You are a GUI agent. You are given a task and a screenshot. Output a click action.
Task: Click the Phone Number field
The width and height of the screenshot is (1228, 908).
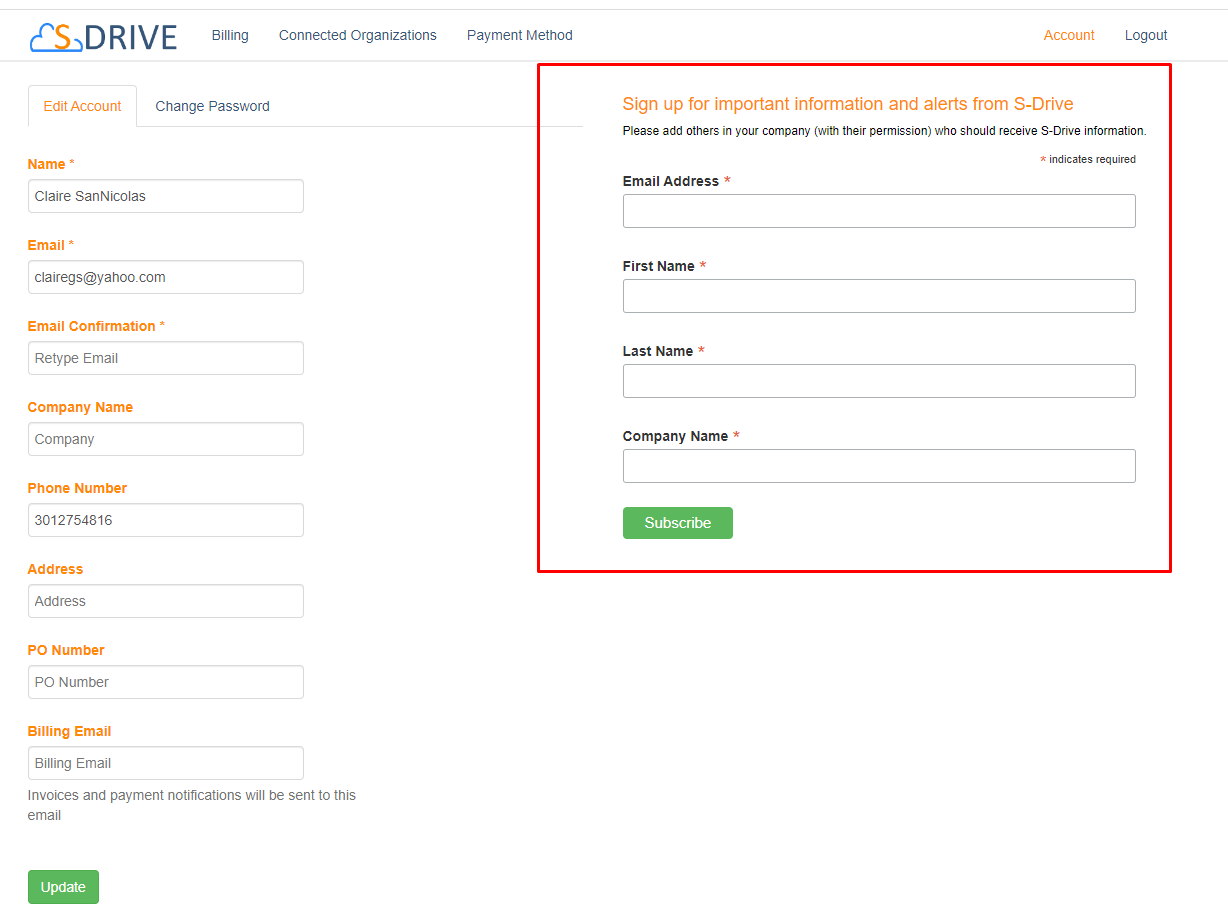pos(165,520)
